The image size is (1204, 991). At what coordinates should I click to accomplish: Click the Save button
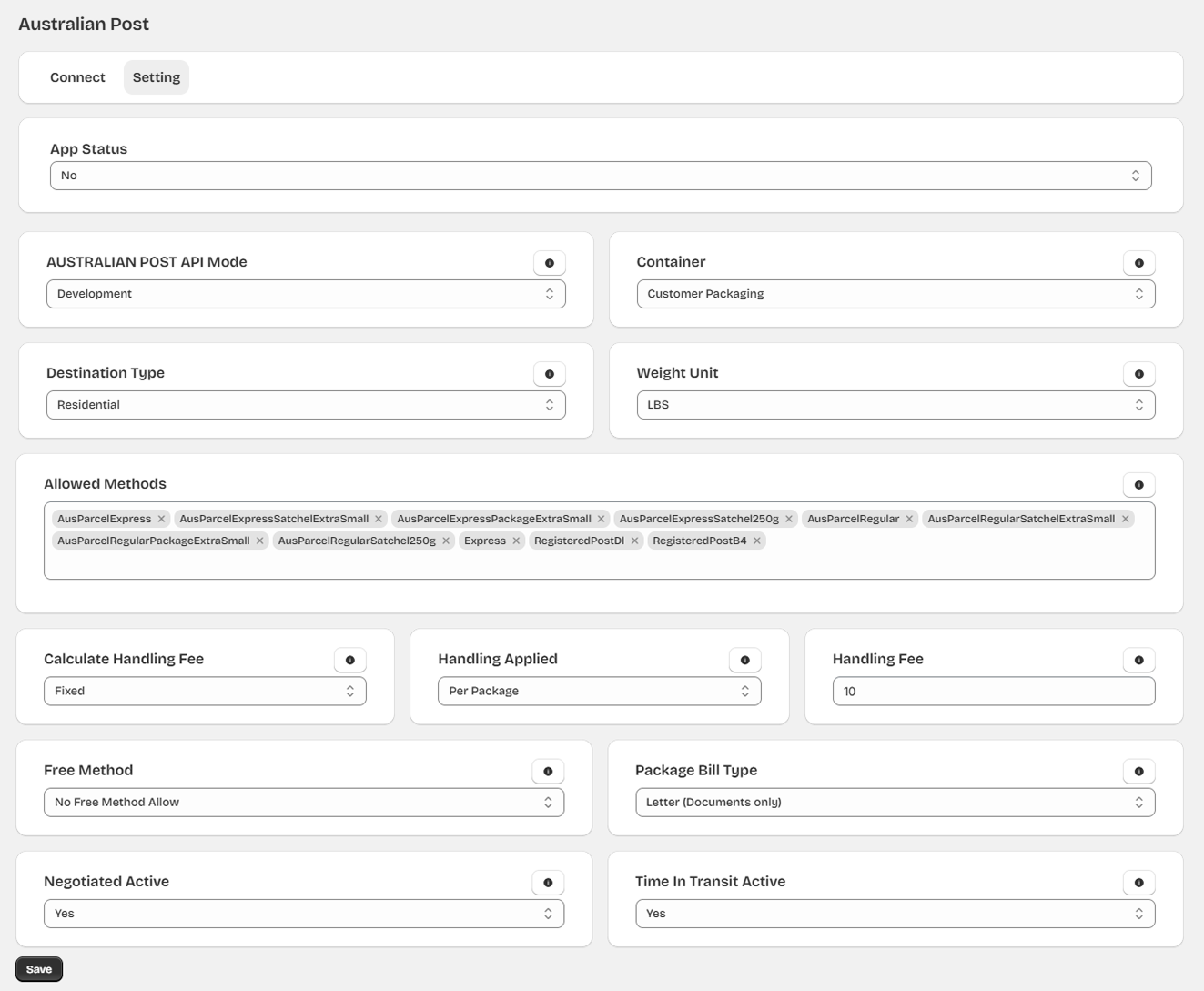click(39, 969)
